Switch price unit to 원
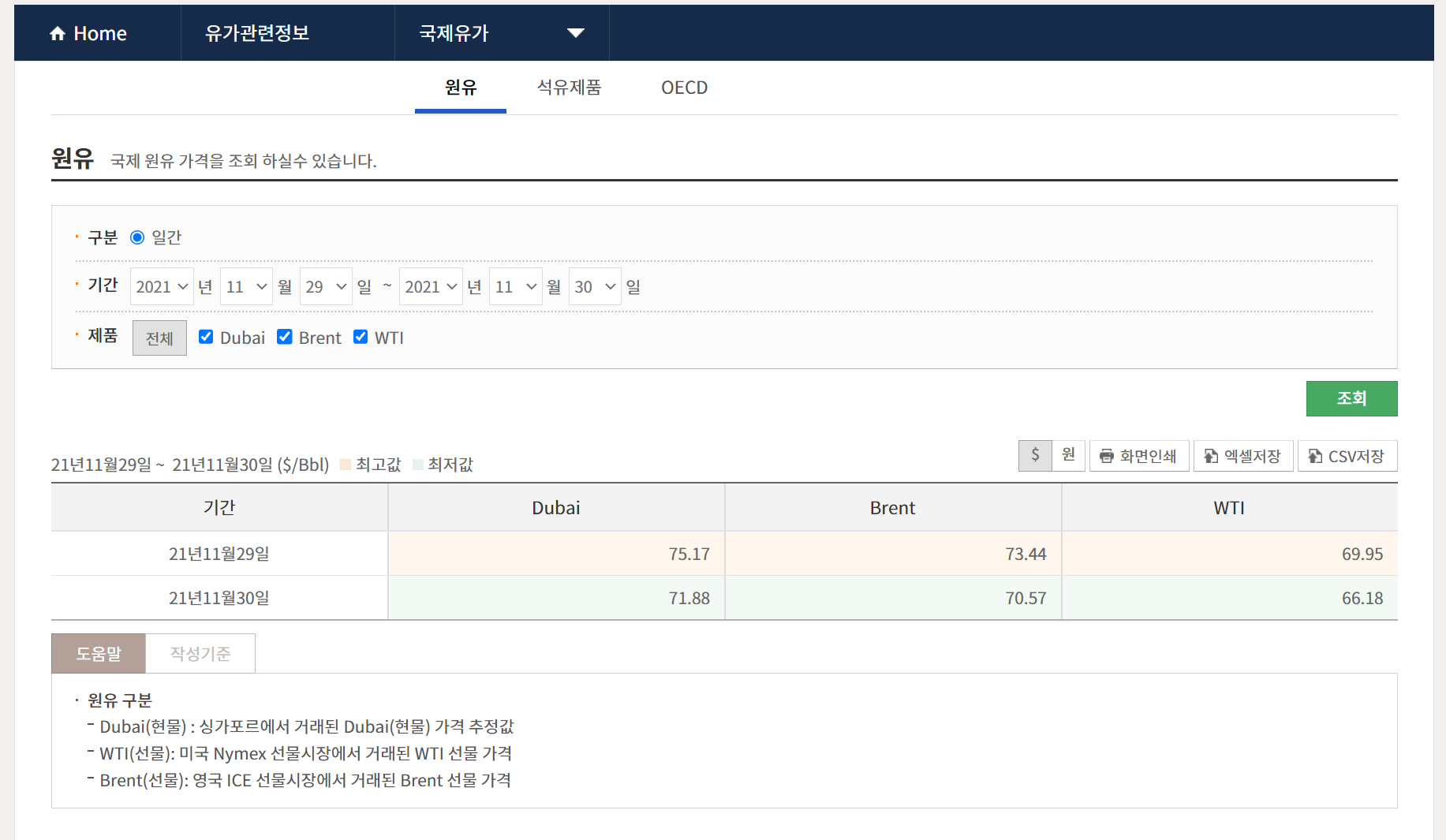The height and width of the screenshot is (840, 1446). coord(1068,455)
